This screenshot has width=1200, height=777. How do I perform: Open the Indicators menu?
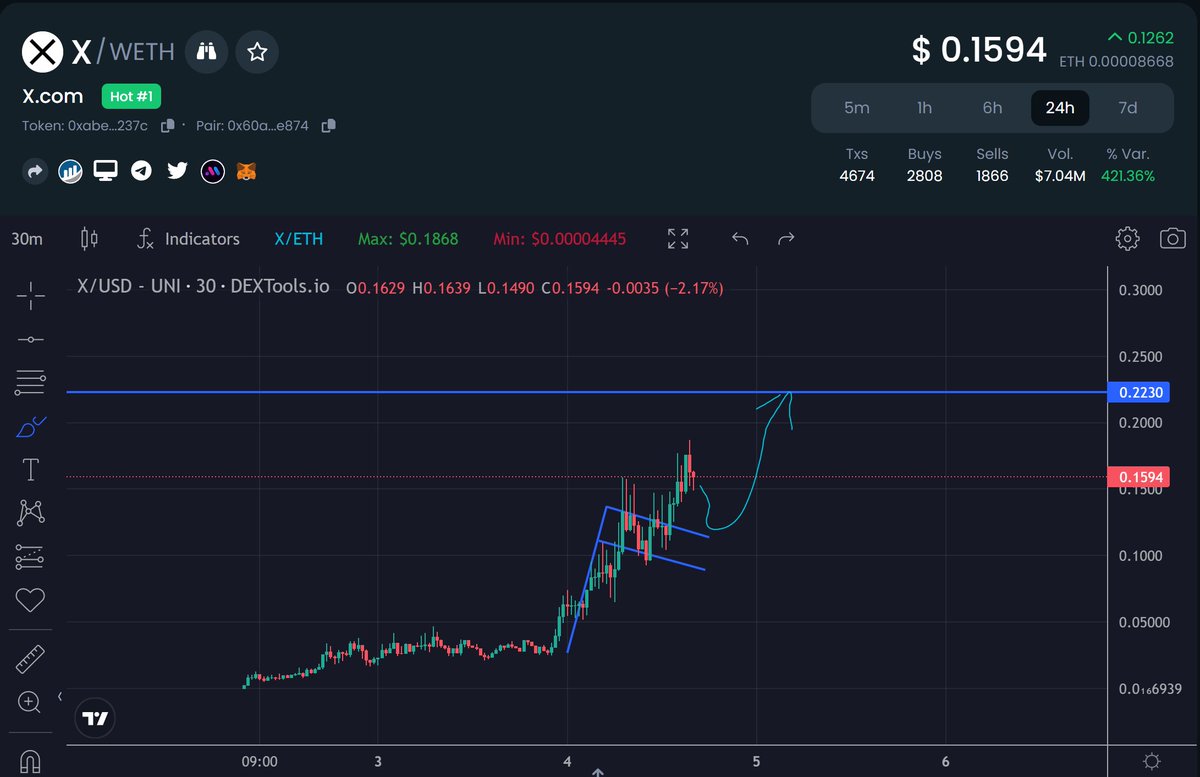coord(188,239)
